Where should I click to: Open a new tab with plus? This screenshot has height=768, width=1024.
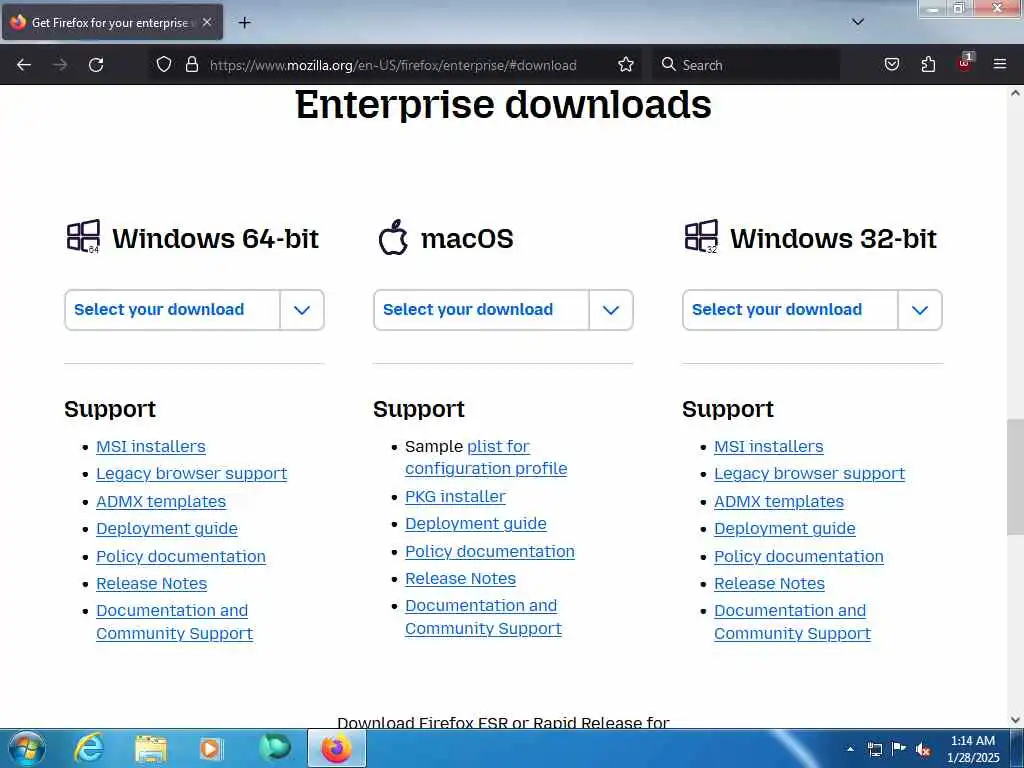[x=244, y=23]
